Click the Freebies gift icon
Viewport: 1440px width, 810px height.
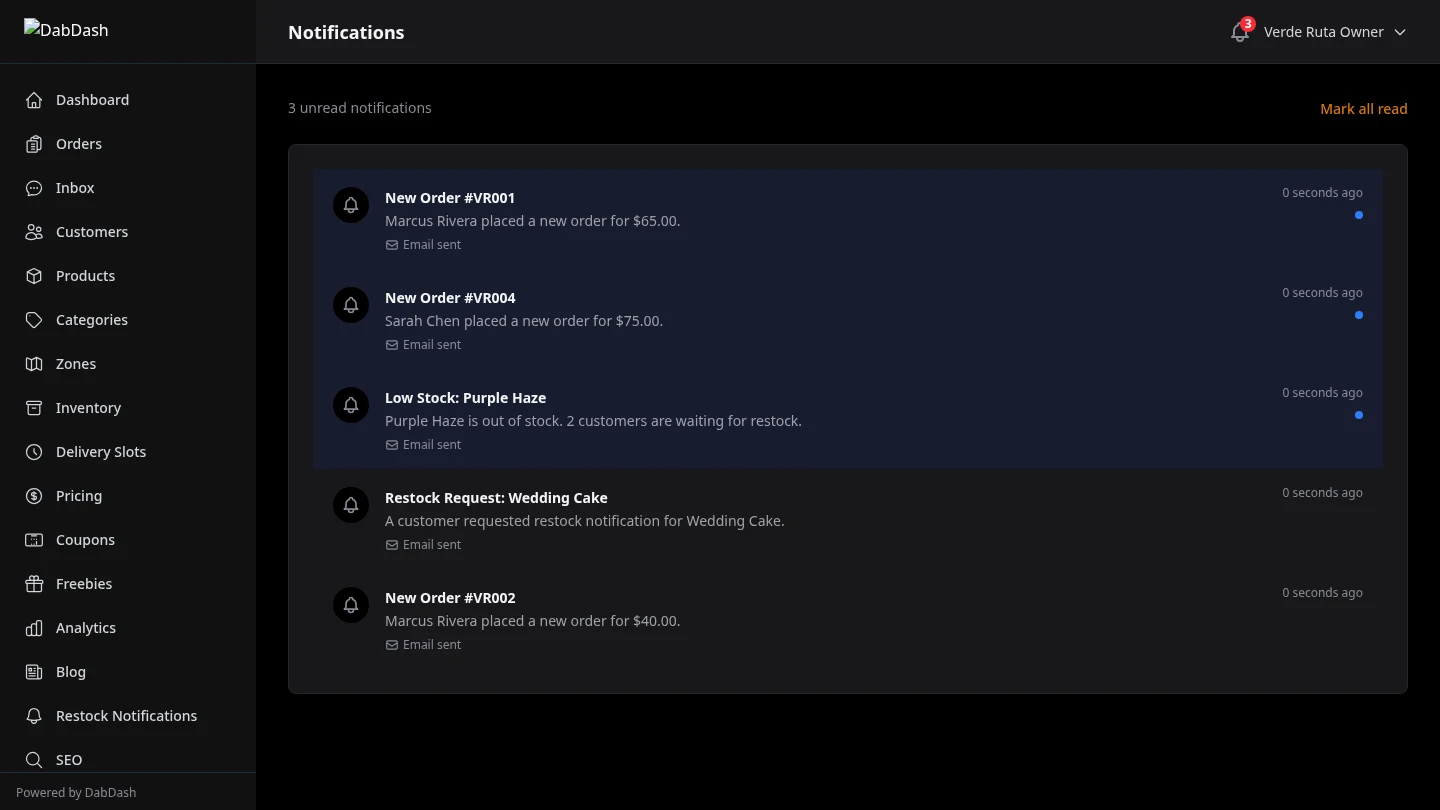(x=33, y=584)
